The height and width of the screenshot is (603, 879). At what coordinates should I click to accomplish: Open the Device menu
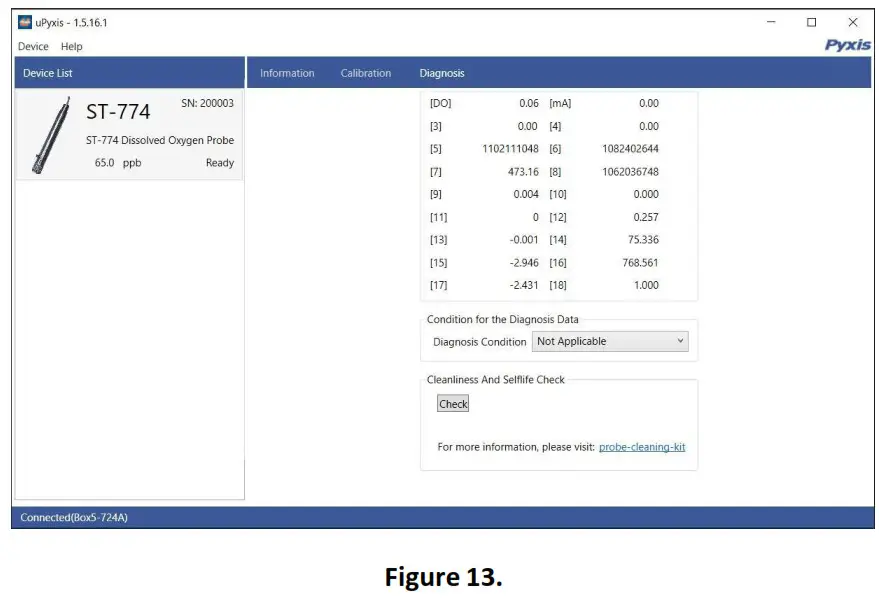tap(33, 47)
